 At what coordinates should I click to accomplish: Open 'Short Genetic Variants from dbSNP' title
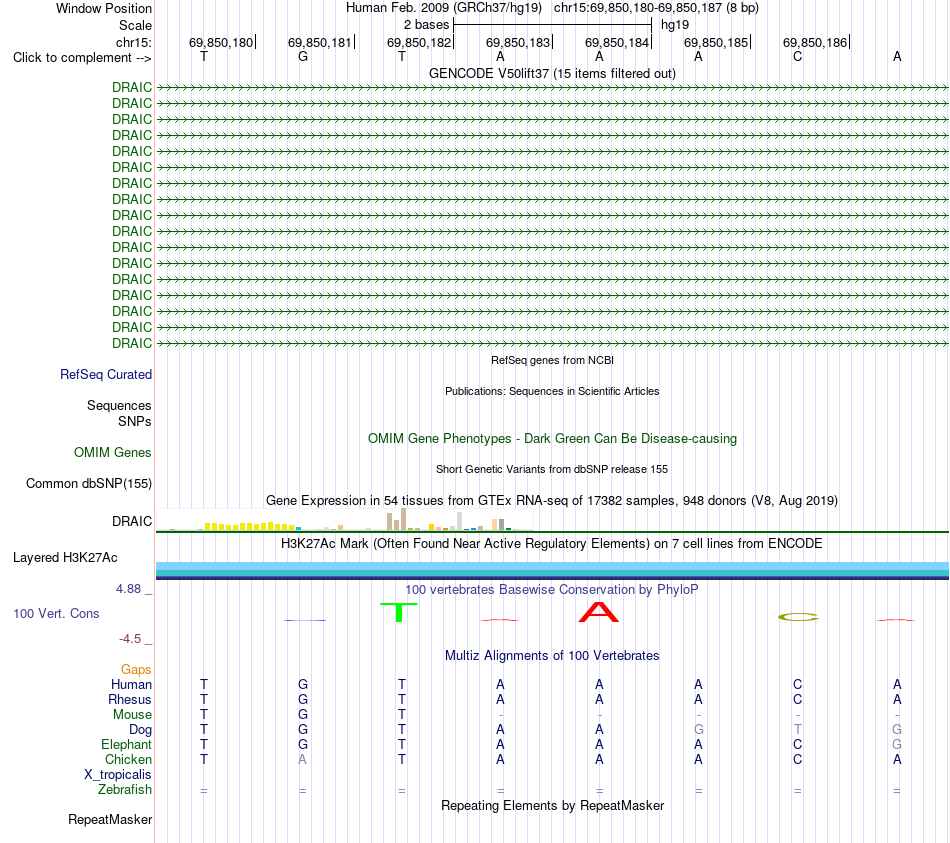[x=552, y=469]
